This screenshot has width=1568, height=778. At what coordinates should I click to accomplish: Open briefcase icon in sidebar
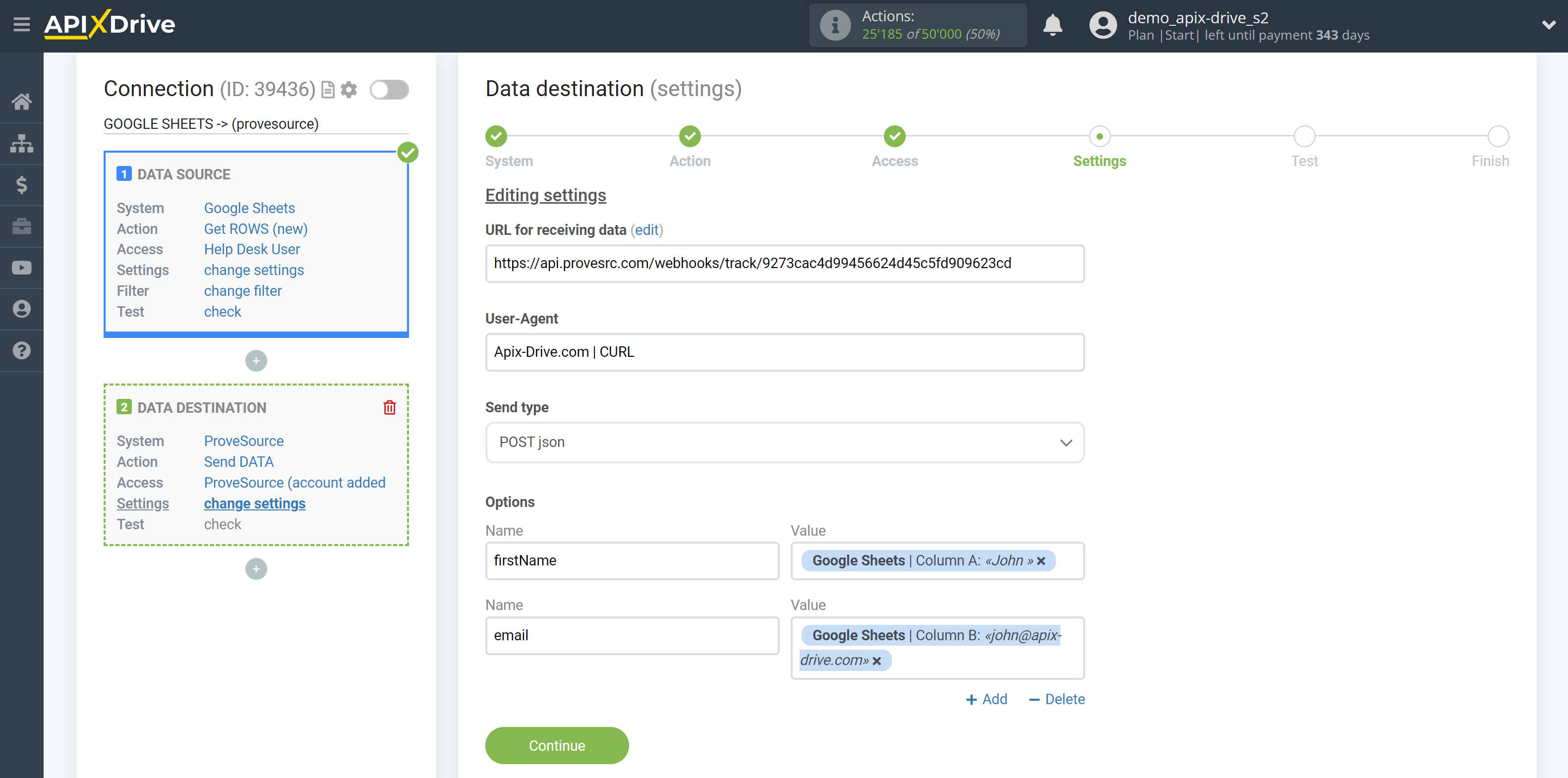(22, 226)
